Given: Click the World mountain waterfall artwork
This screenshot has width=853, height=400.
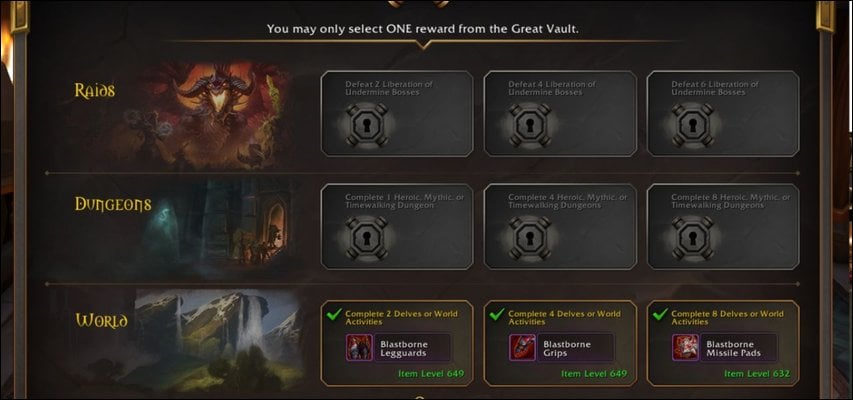Looking at the screenshot, I should [218, 339].
